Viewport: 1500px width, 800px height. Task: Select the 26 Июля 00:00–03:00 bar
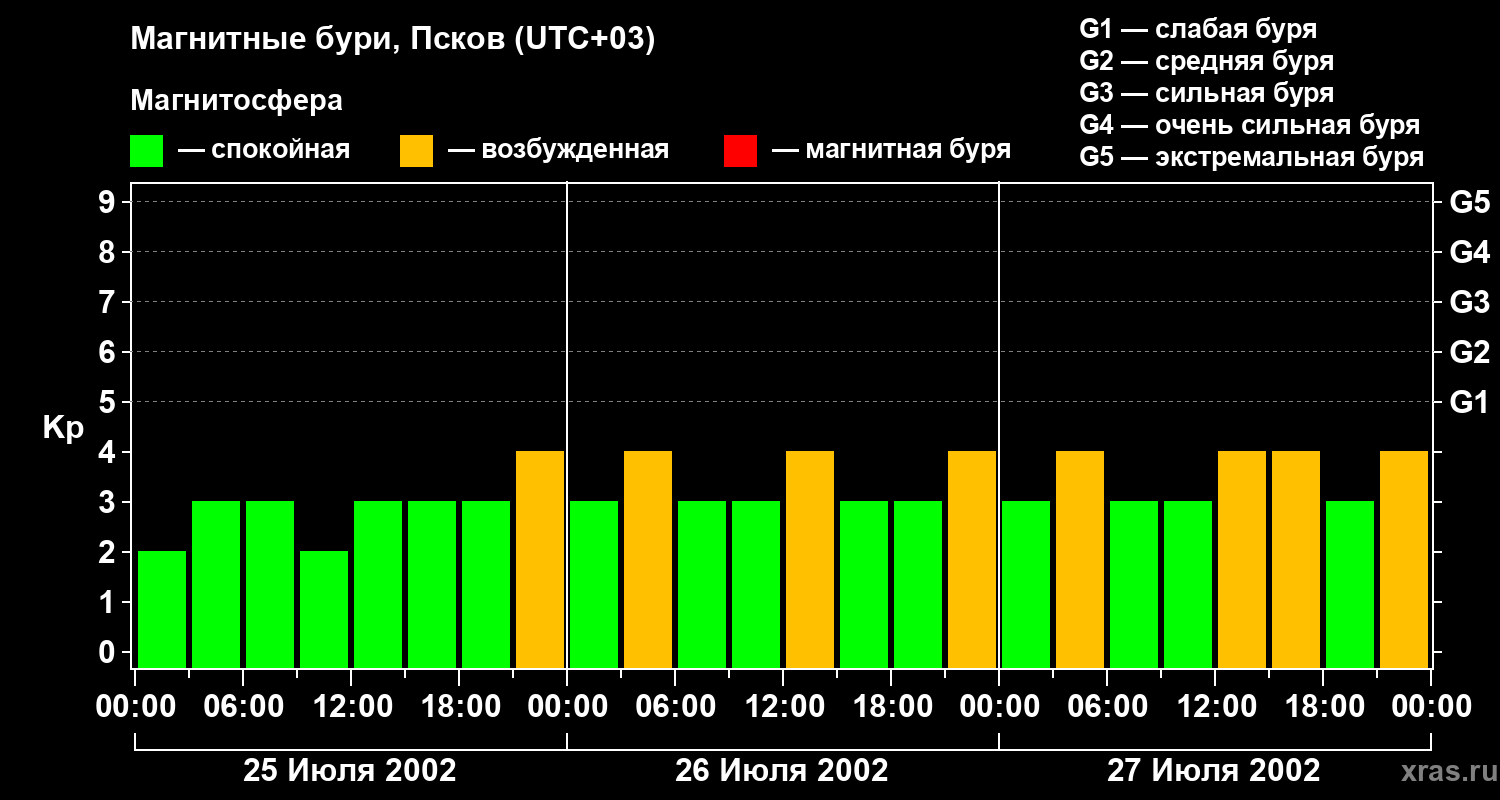point(594,584)
